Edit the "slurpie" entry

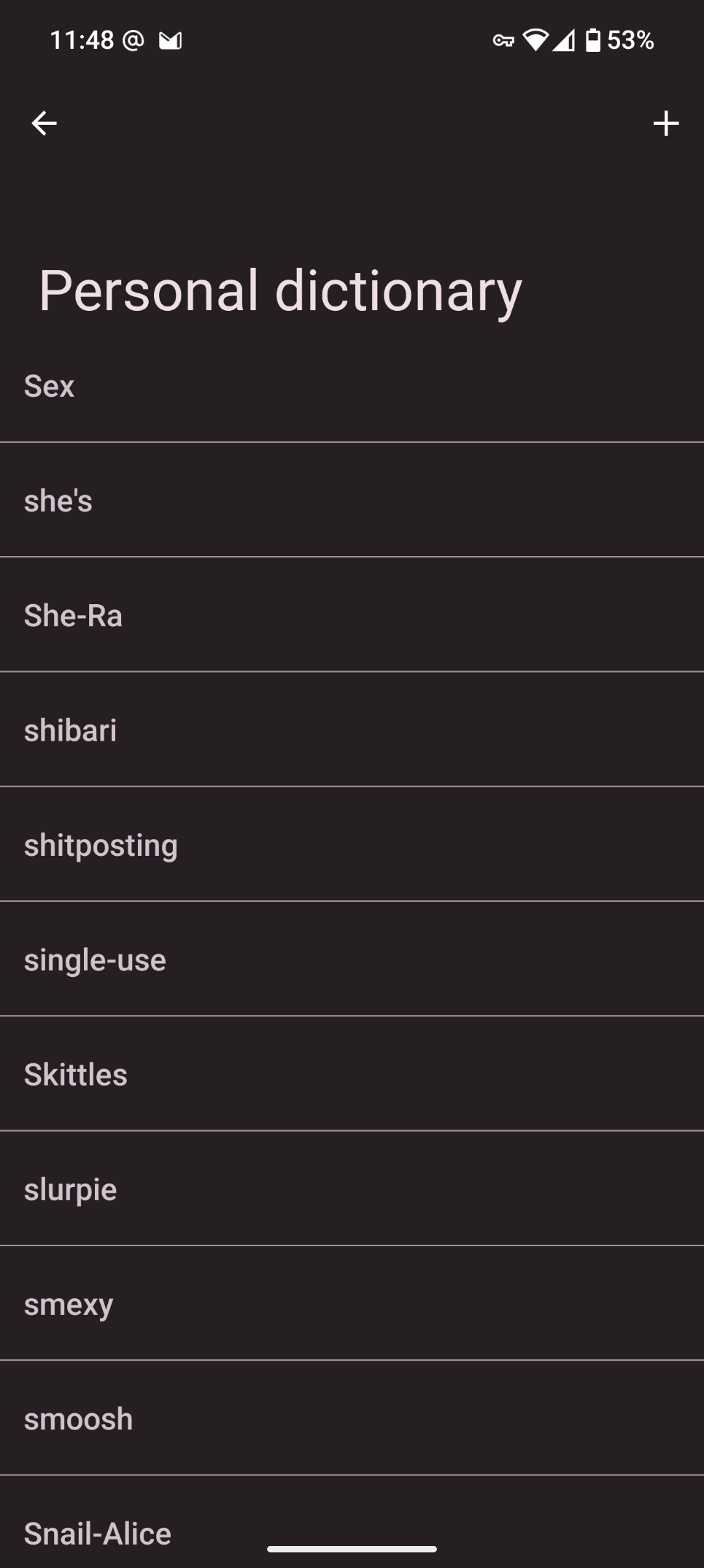pyautogui.click(x=352, y=1189)
